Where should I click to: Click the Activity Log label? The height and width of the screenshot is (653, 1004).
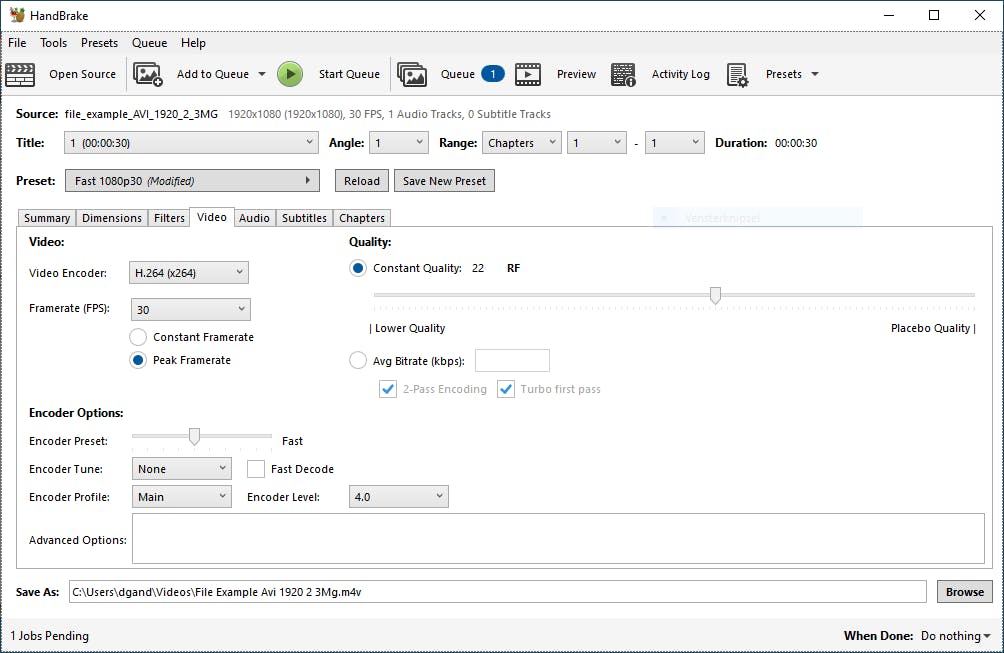[x=681, y=74]
